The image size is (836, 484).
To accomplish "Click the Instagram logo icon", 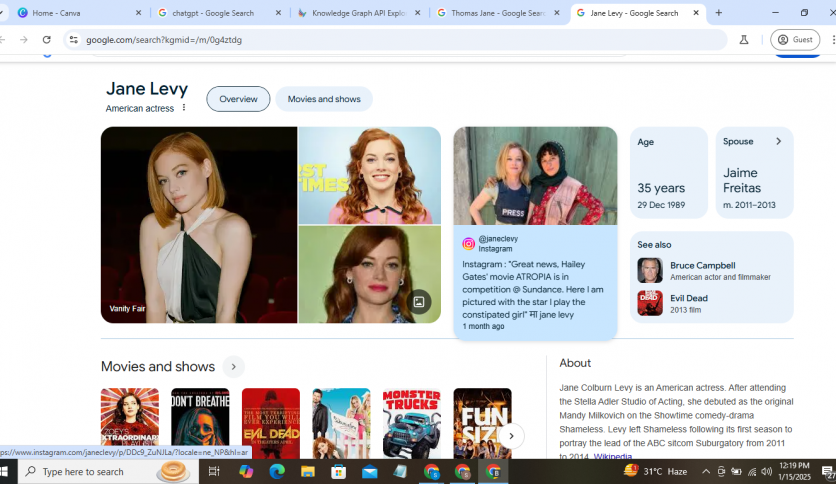I will [468, 244].
